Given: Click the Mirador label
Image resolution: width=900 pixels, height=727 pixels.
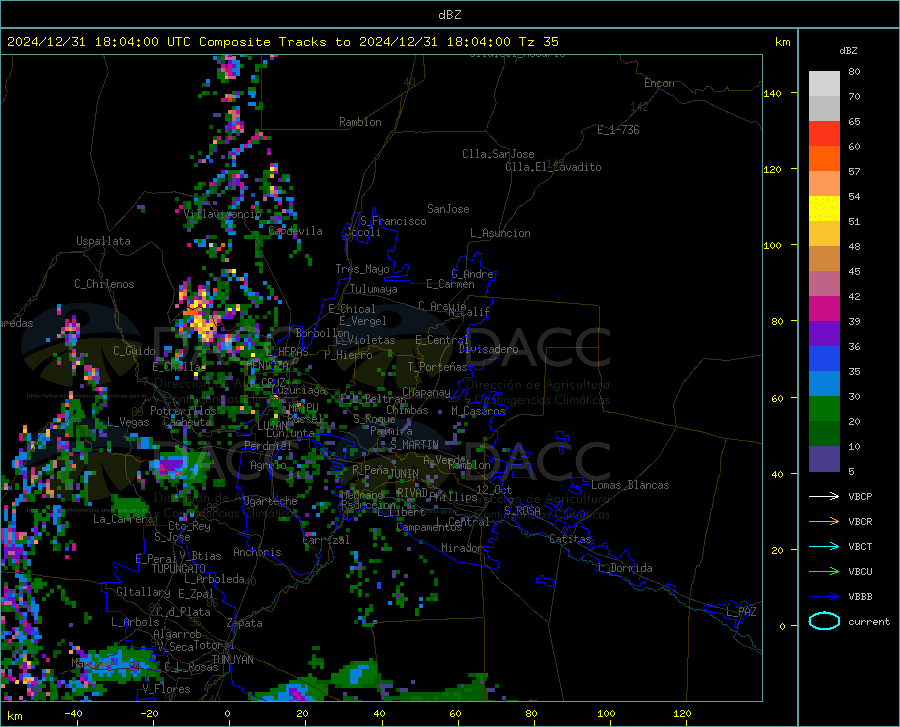Looking at the screenshot, I should (x=462, y=548).
